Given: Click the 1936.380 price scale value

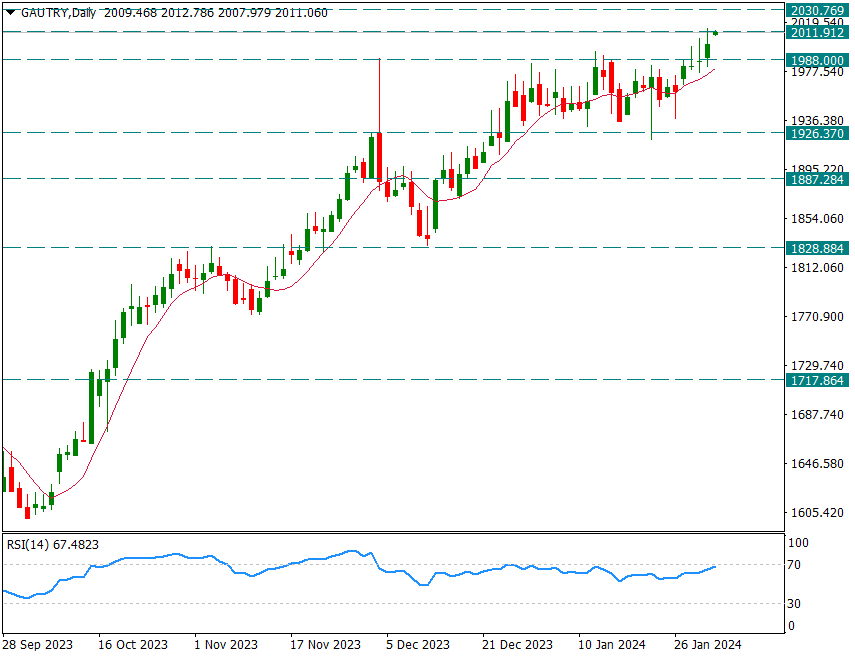Looking at the screenshot, I should pyautogui.click(x=817, y=120).
